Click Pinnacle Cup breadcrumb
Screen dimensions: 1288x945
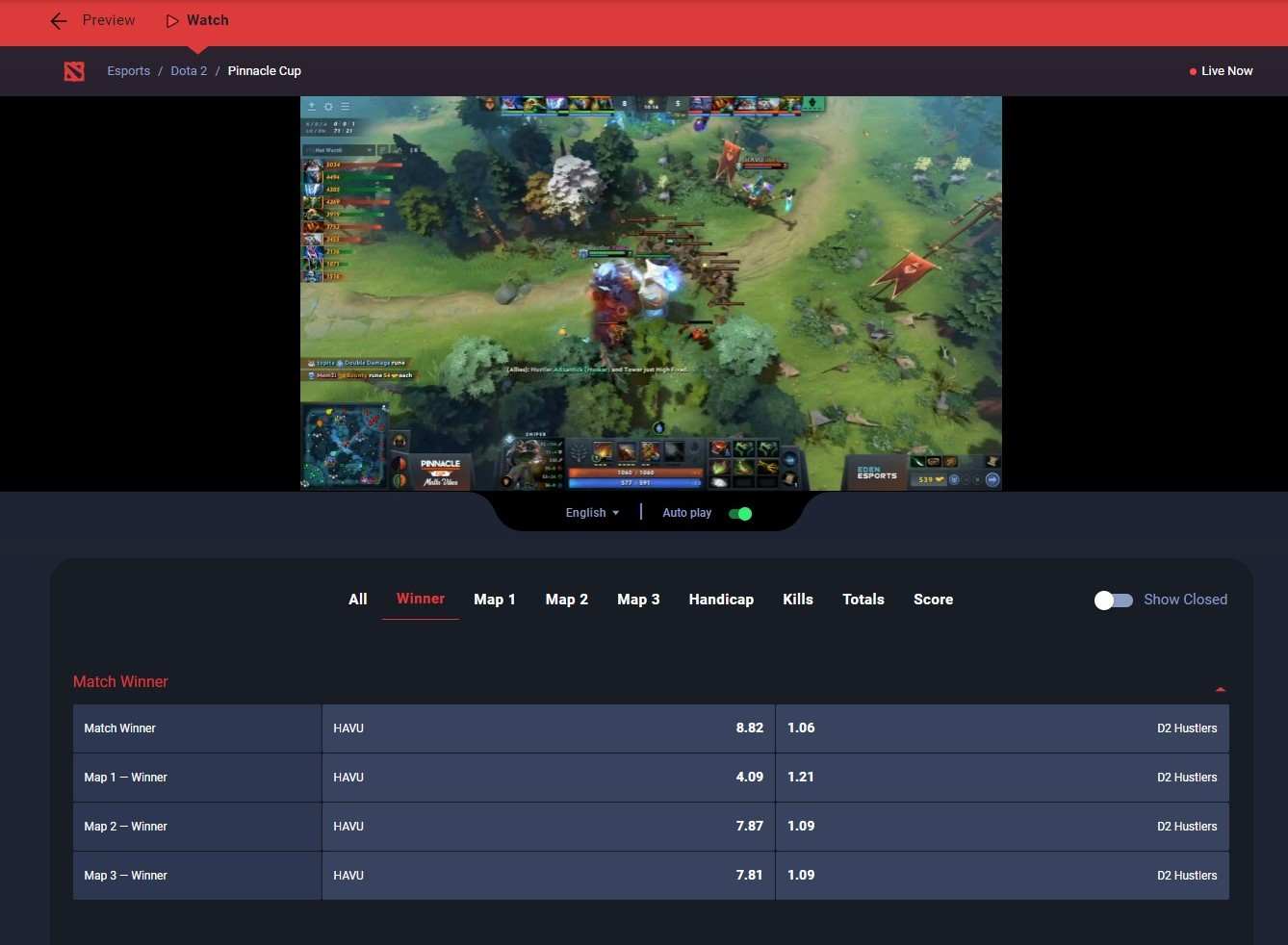click(265, 71)
